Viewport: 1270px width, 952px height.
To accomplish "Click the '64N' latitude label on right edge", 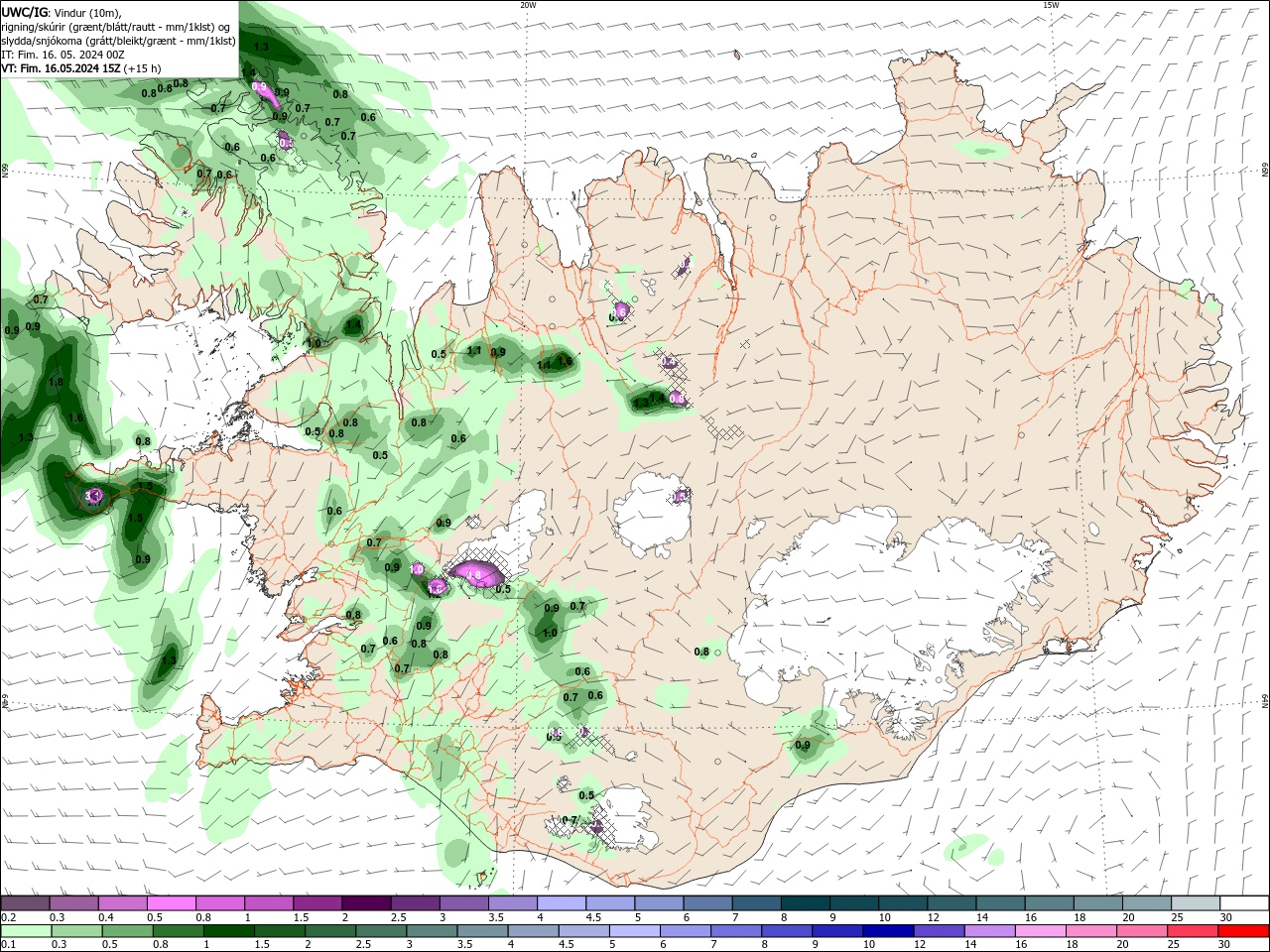I will point(1265,701).
